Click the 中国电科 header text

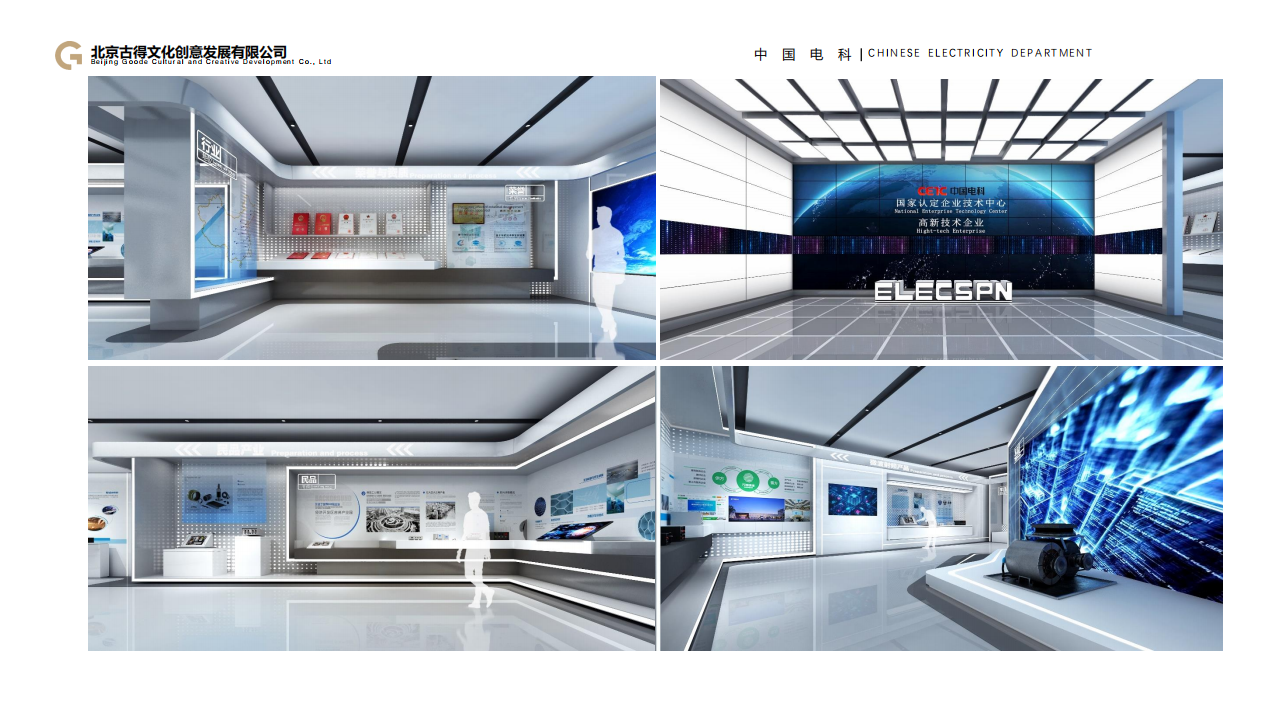(x=803, y=54)
